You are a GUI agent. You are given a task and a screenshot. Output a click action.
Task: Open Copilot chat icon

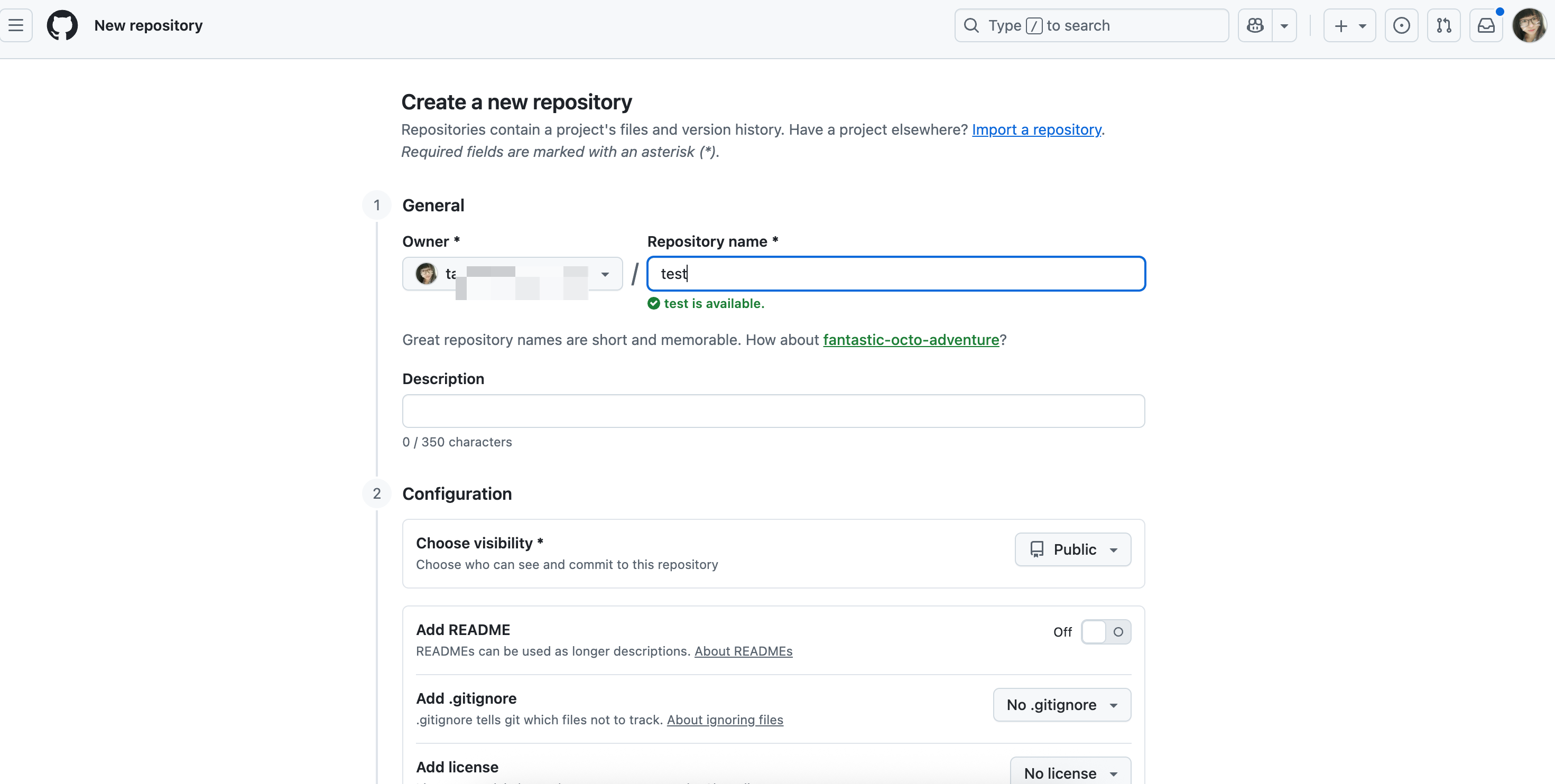coord(1255,25)
